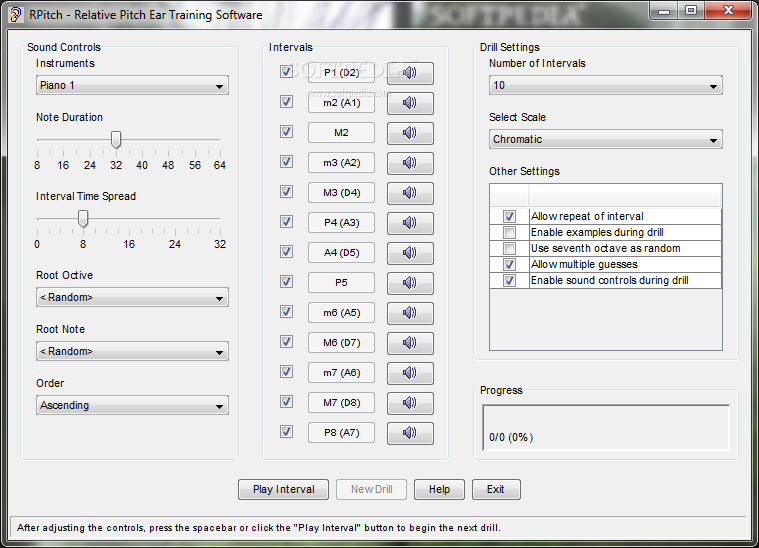Toggle the M2 interval checkbox
759x548 pixels.
pyautogui.click(x=287, y=132)
